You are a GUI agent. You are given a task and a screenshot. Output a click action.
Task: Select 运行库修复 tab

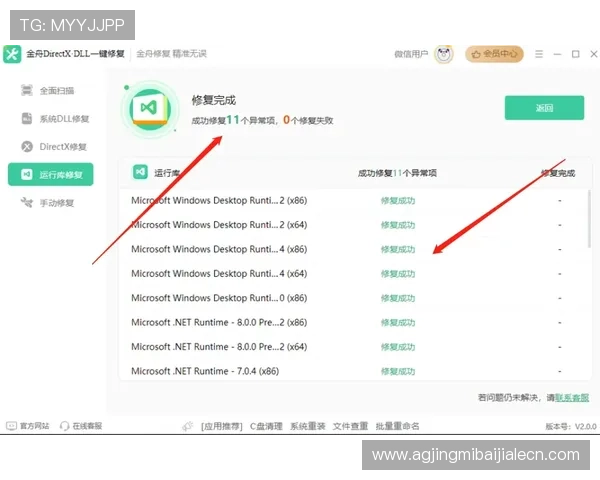point(51,175)
